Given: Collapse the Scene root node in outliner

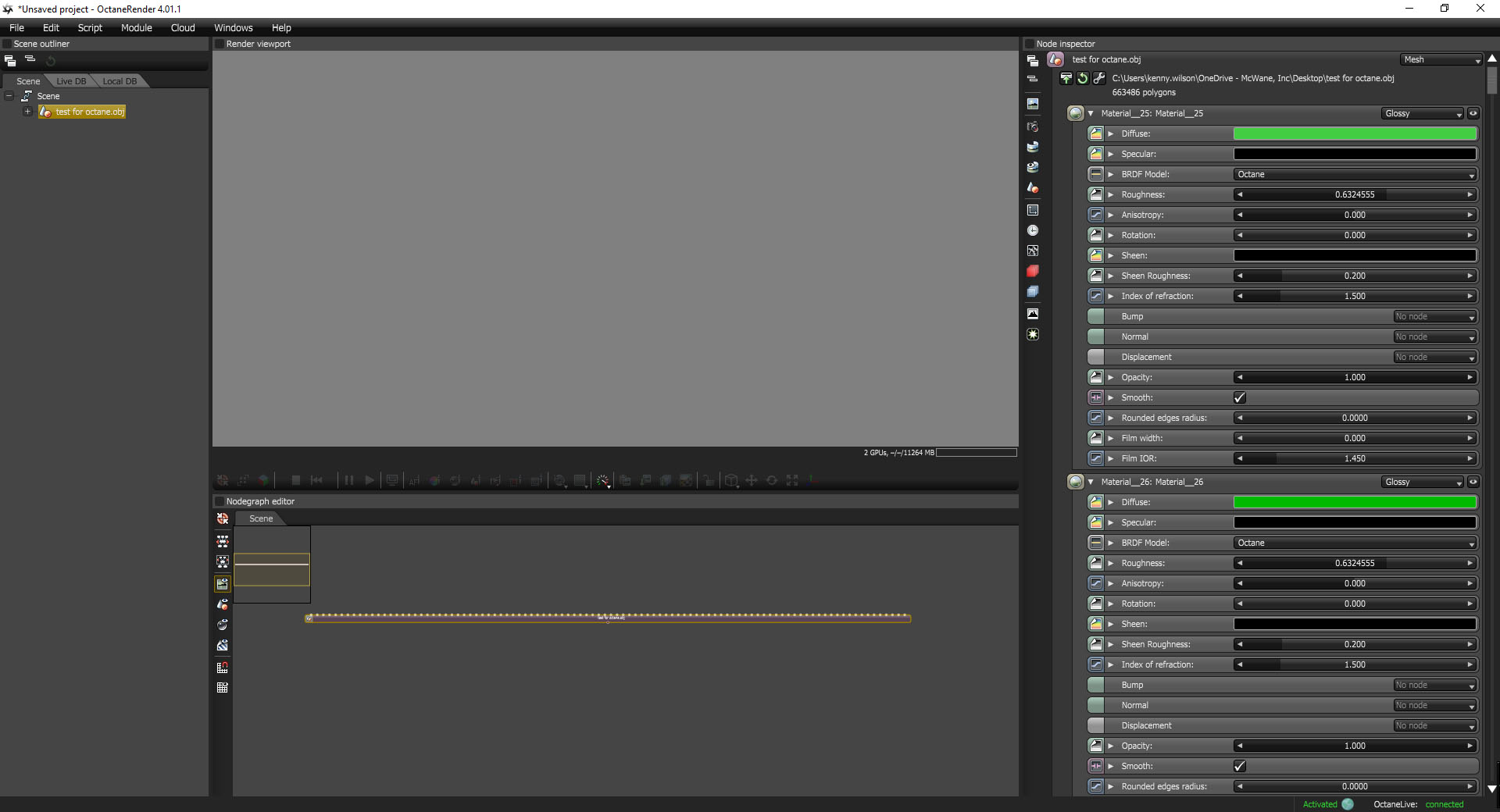Looking at the screenshot, I should point(9,96).
